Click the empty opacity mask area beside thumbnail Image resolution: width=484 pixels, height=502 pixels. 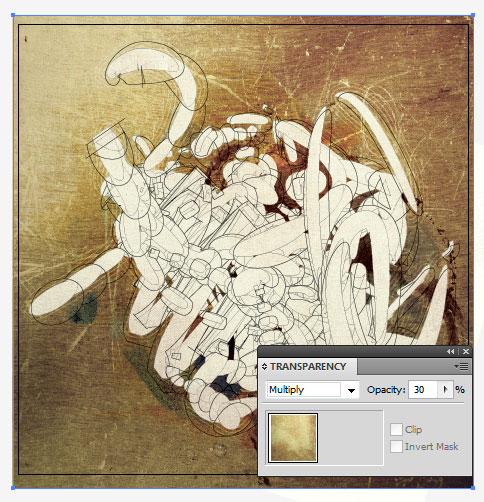(350, 438)
